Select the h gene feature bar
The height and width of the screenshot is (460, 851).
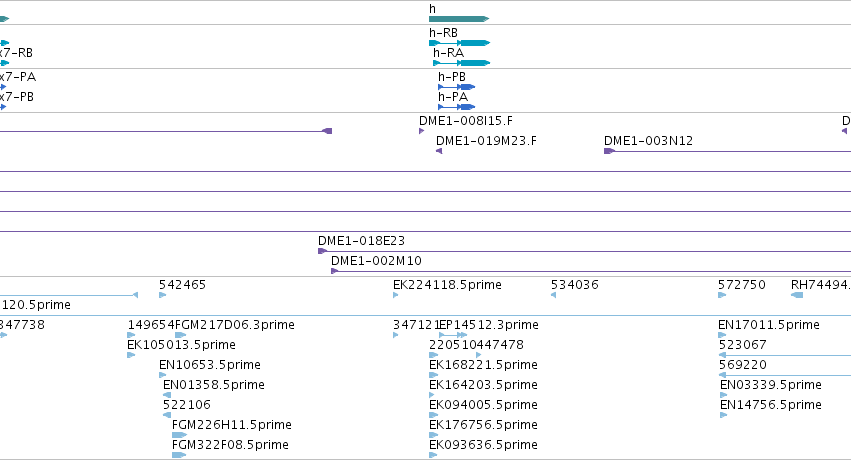(459, 19)
